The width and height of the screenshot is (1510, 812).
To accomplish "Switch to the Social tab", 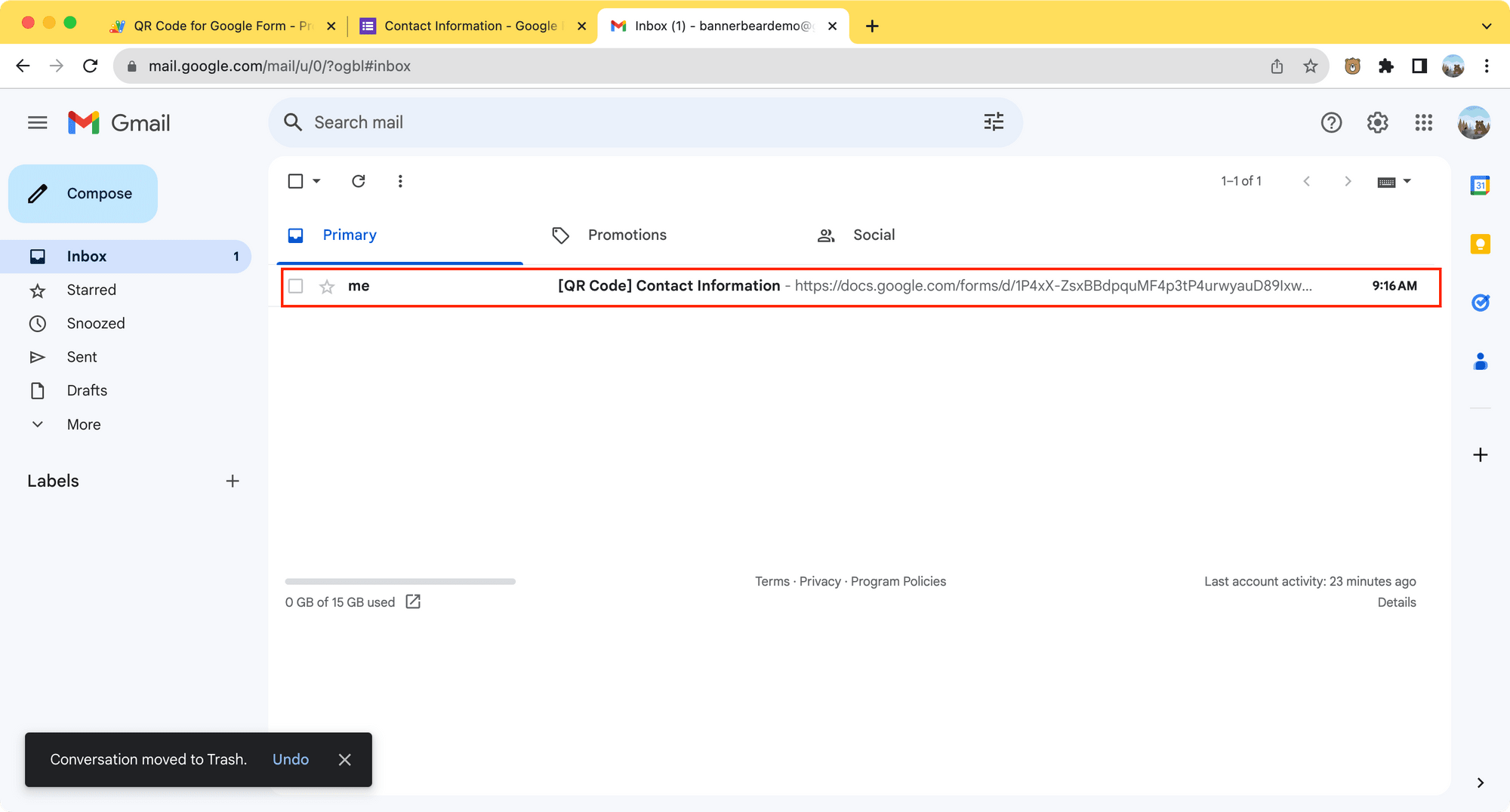I will 874,235.
